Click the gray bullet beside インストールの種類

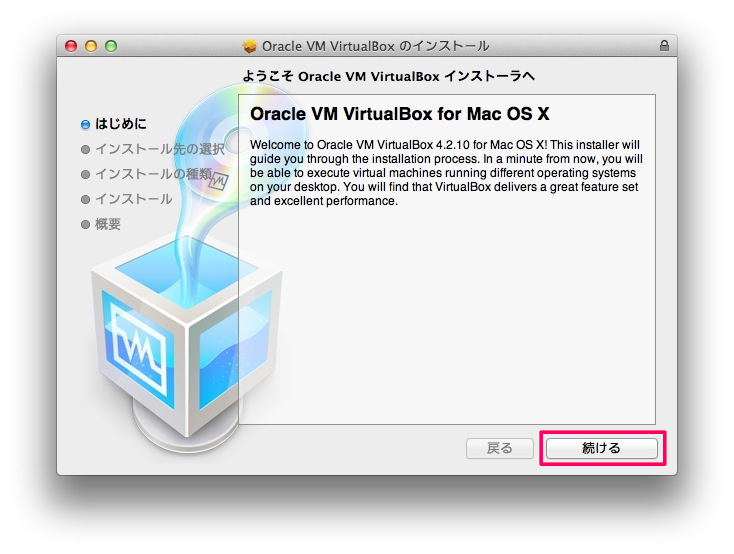(85, 175)
